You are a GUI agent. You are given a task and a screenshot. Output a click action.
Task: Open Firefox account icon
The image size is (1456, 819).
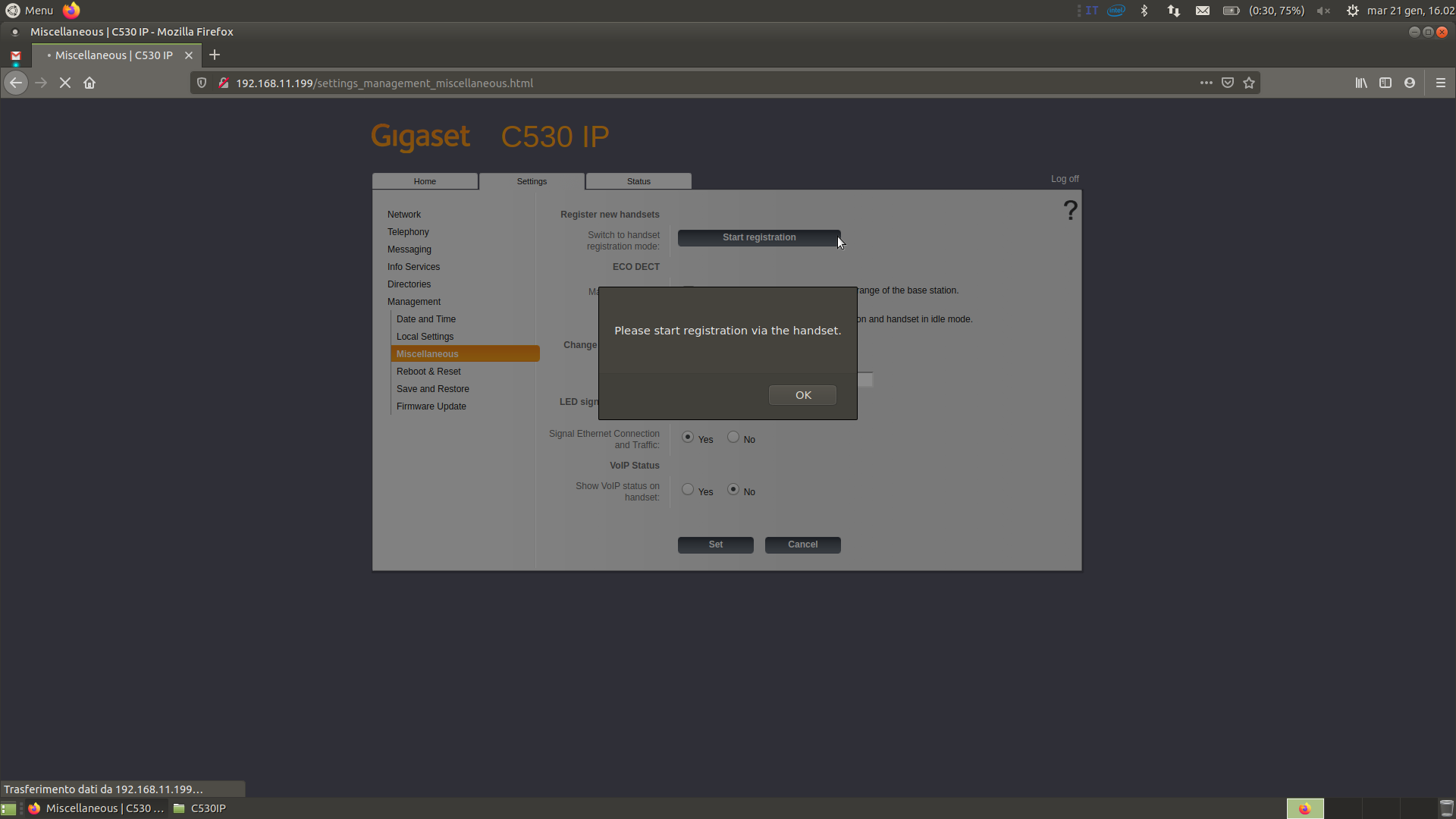(1410, 83)
